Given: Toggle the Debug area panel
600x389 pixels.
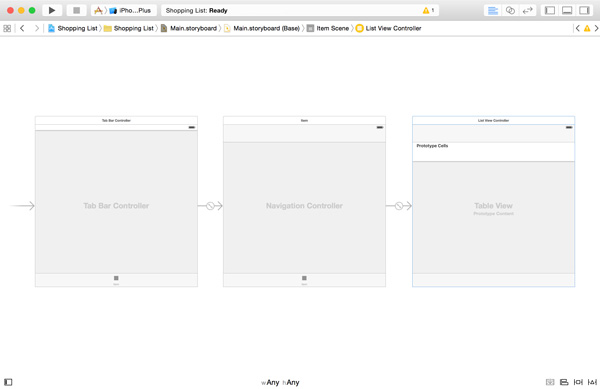Looking at the screenshot, I should [567, 10].
